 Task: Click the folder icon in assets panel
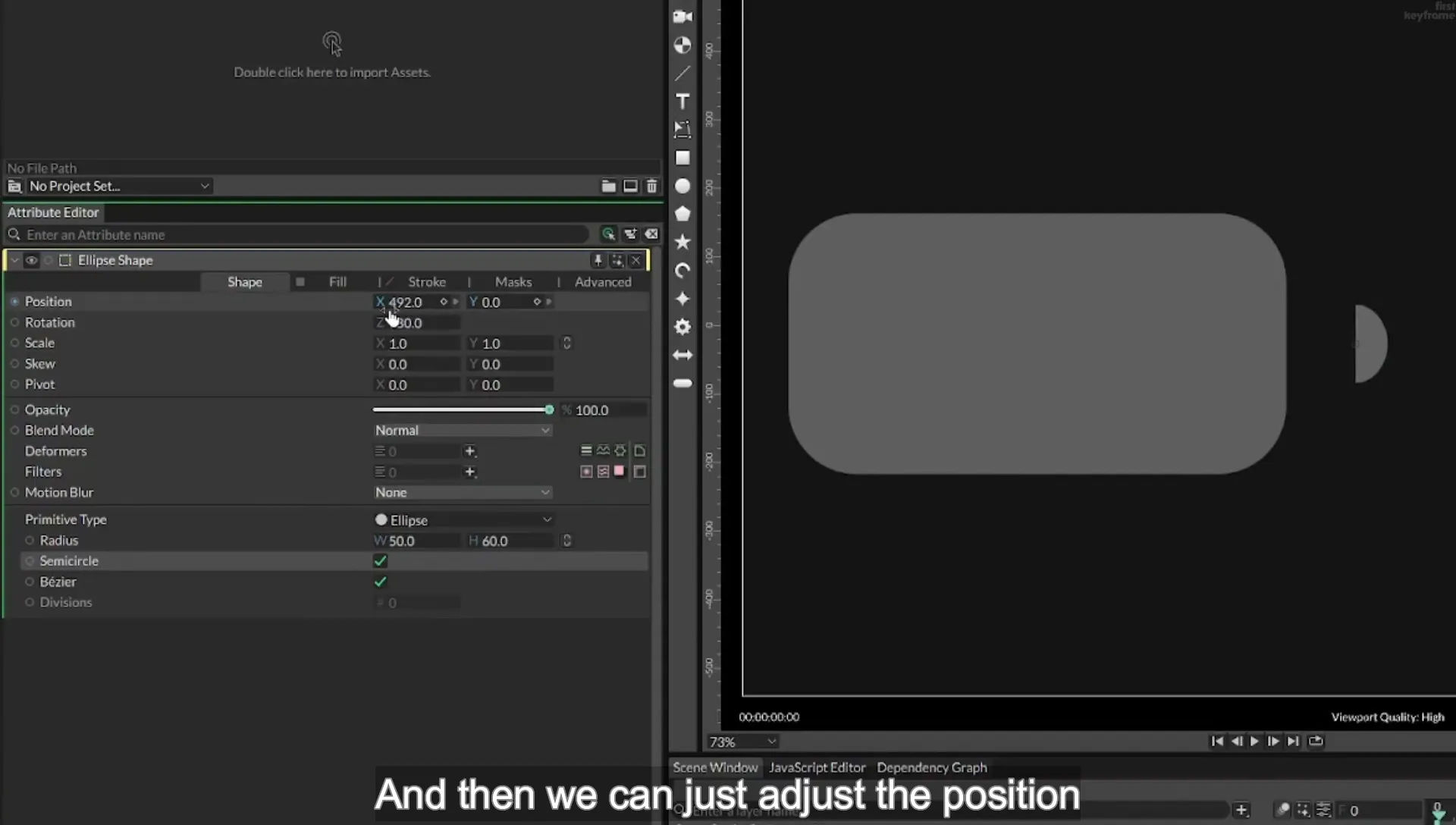click(608, 186)
